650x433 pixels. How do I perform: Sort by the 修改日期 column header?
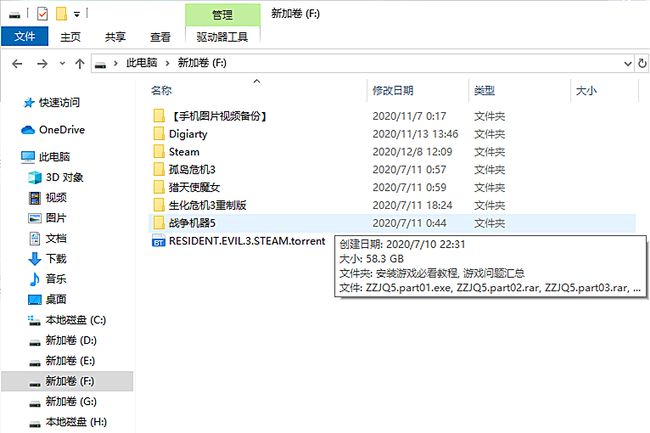tap(393, 90)
